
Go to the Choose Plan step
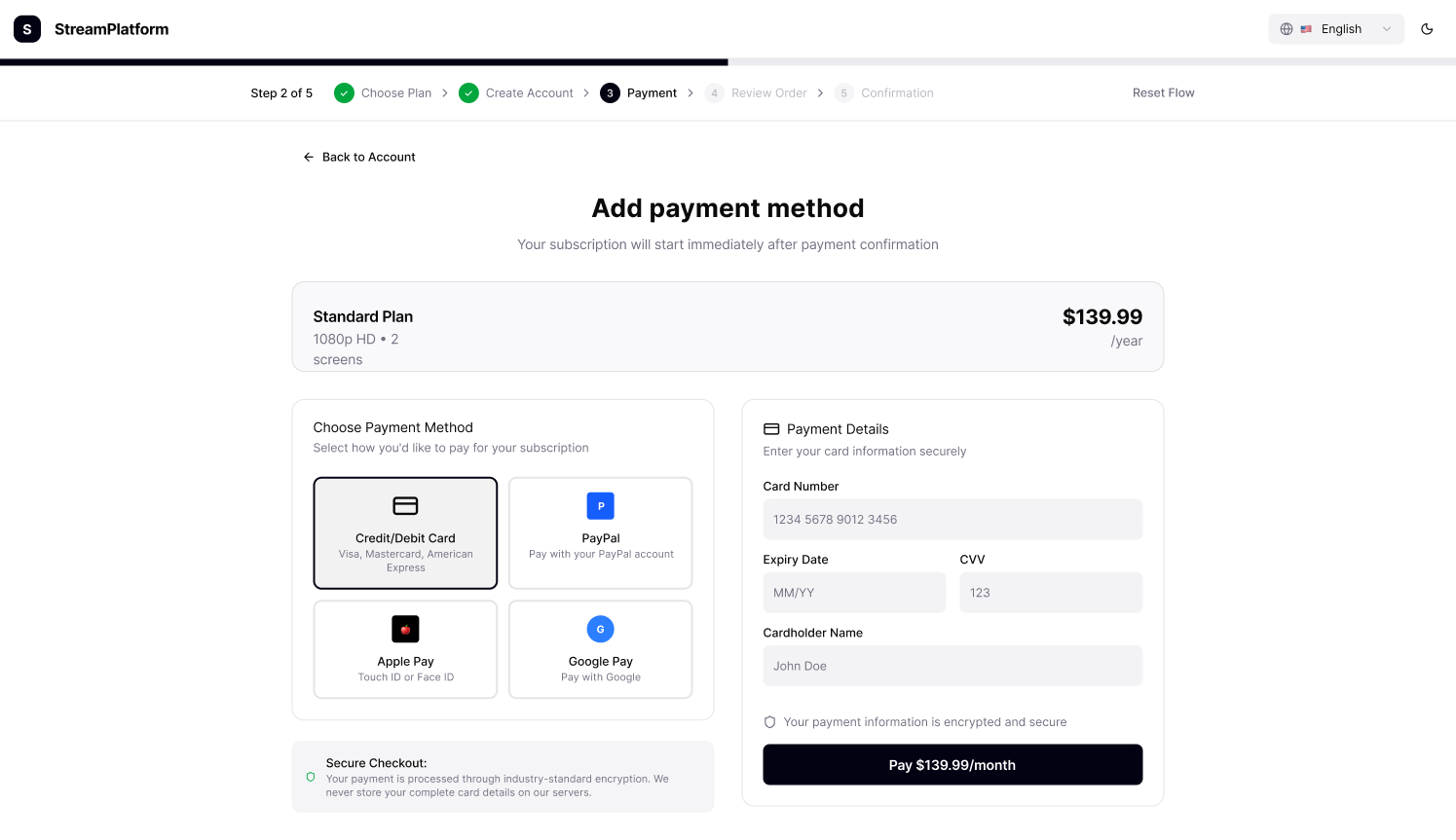point(395,92)
